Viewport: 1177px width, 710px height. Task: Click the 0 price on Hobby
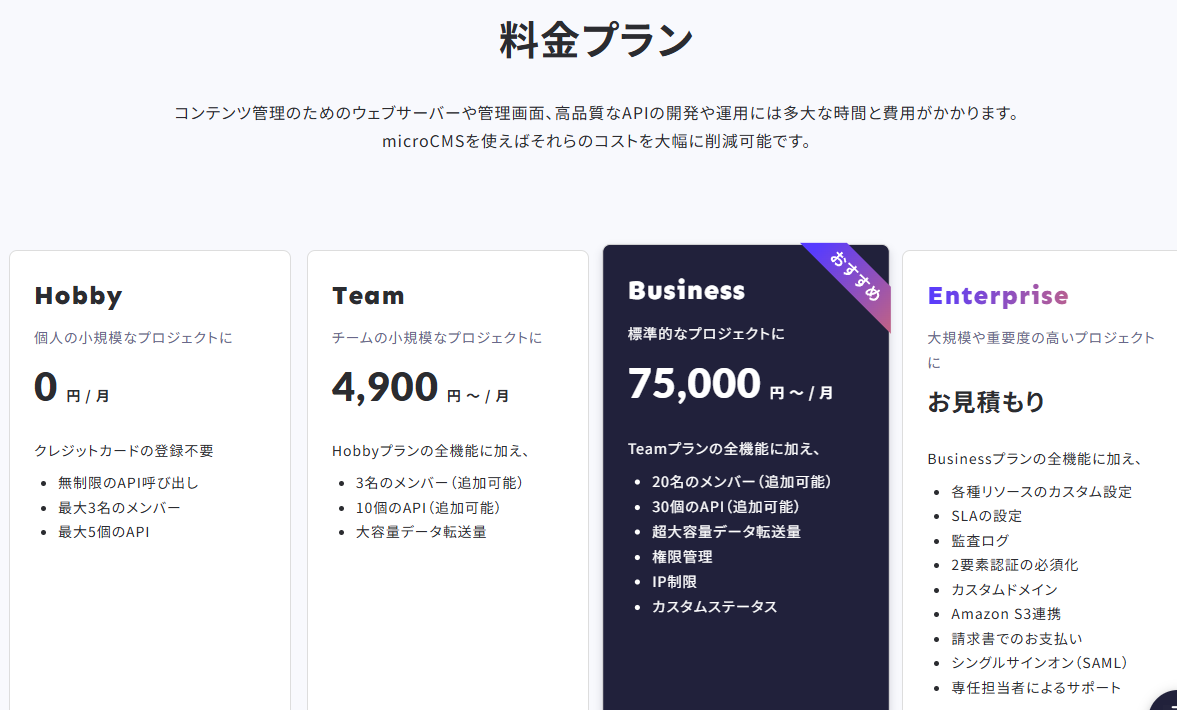coord(46,387)
